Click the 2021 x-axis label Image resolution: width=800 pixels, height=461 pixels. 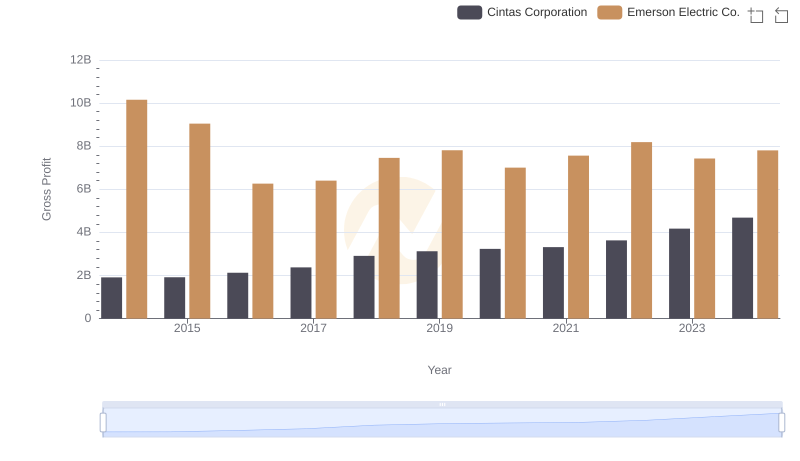click(566, 328)
